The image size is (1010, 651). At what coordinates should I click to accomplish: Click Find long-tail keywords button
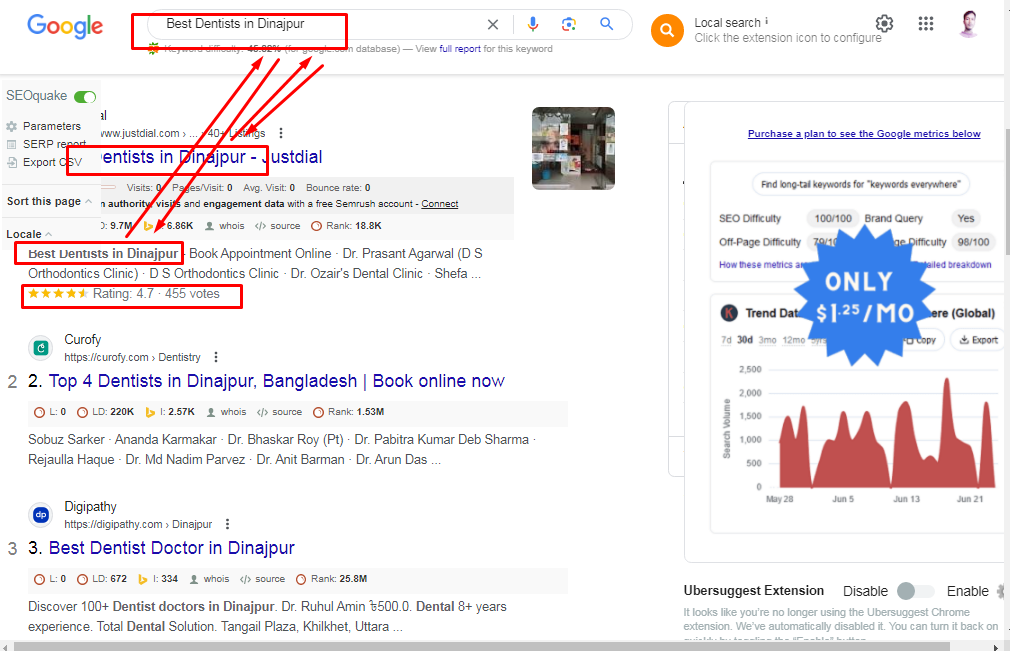pyautogui.click(x=861, y=184)
